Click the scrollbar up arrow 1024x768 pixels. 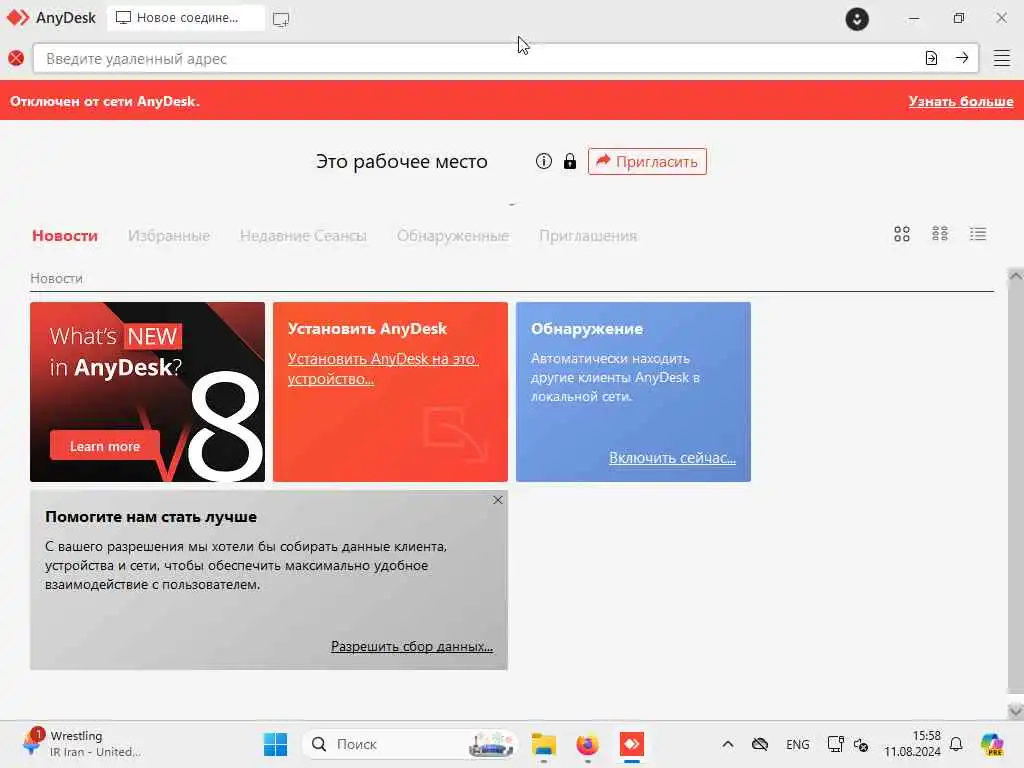tap(1016, 276)
